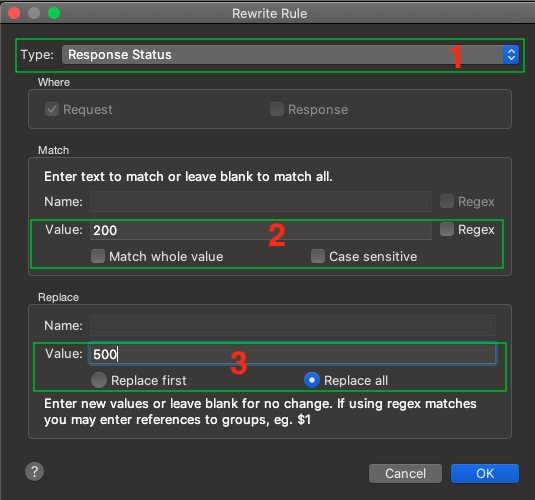Screen dimensions: 535x500
Task: Click the Cancel button
Action: (x=405, y=473)
